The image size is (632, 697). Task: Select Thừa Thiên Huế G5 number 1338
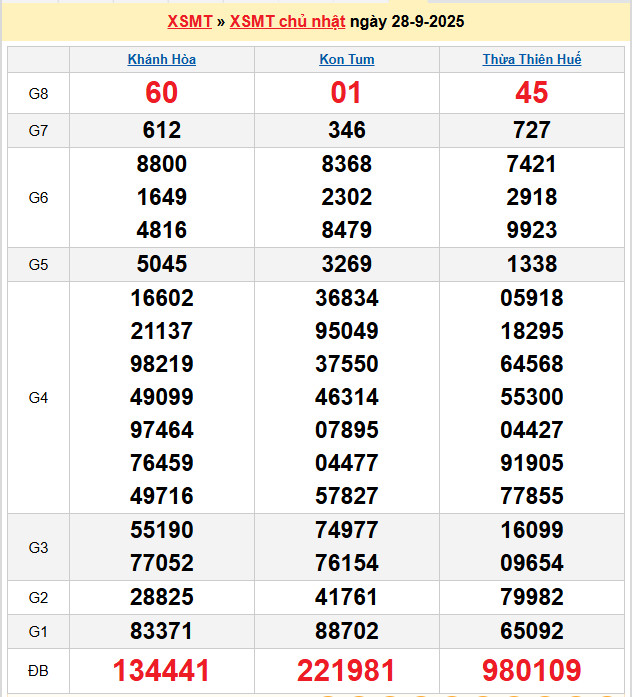coord(531,264)
